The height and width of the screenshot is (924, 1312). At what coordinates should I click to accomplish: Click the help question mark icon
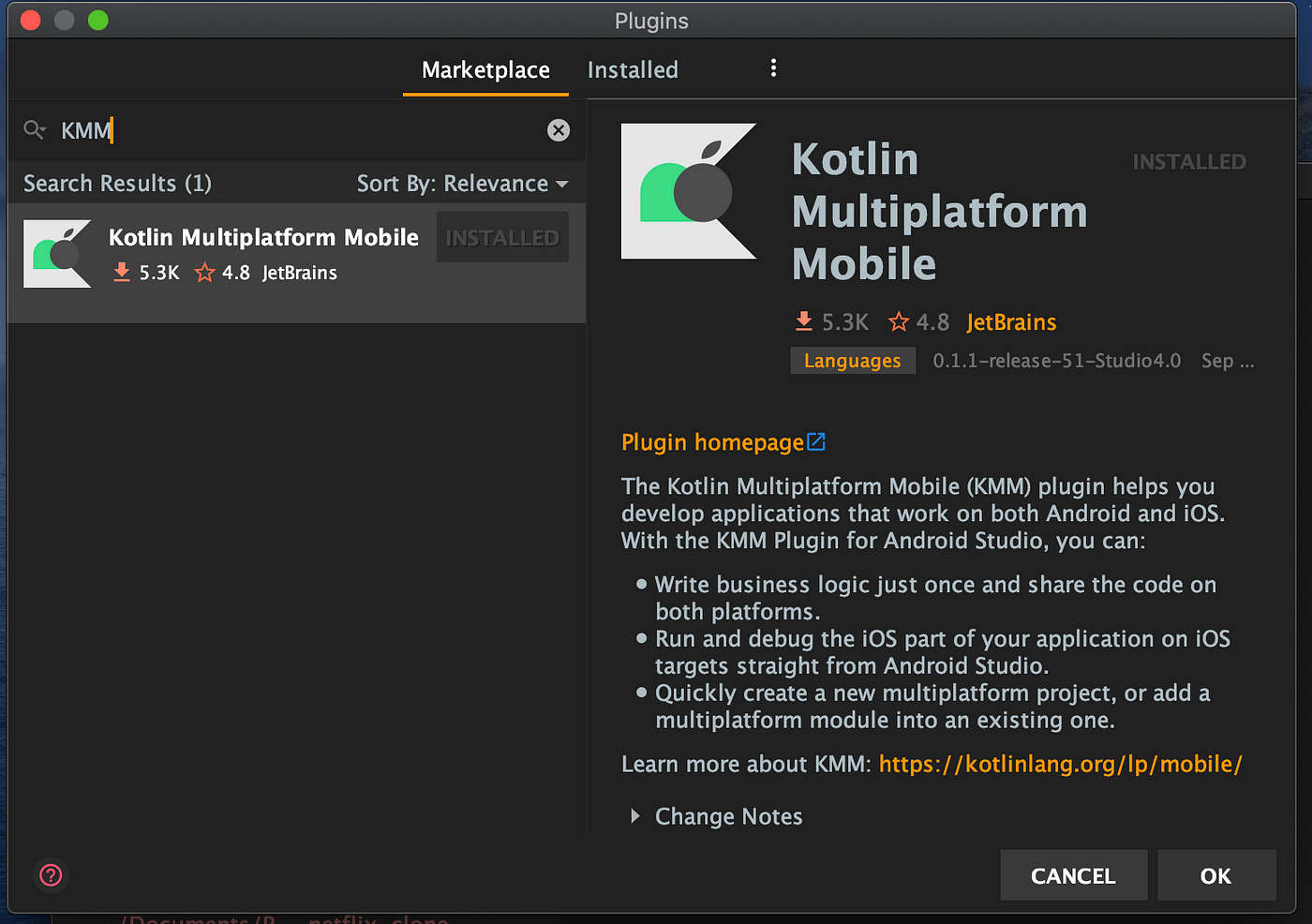click(x=51, y=875)
